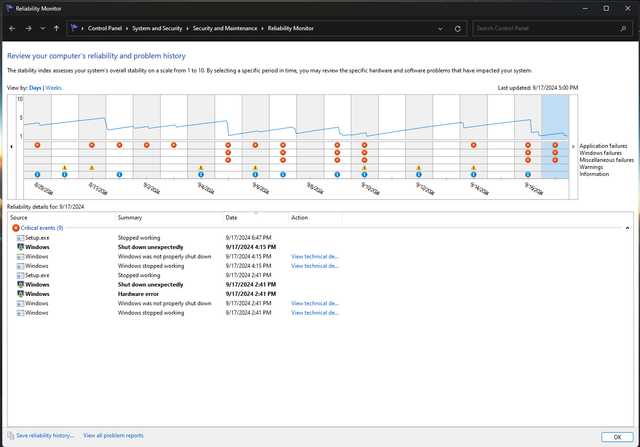The width and height of the screenshot is (640, 447).
Task: Open the address bar history dropdown
Action: (x=440, y=29)
